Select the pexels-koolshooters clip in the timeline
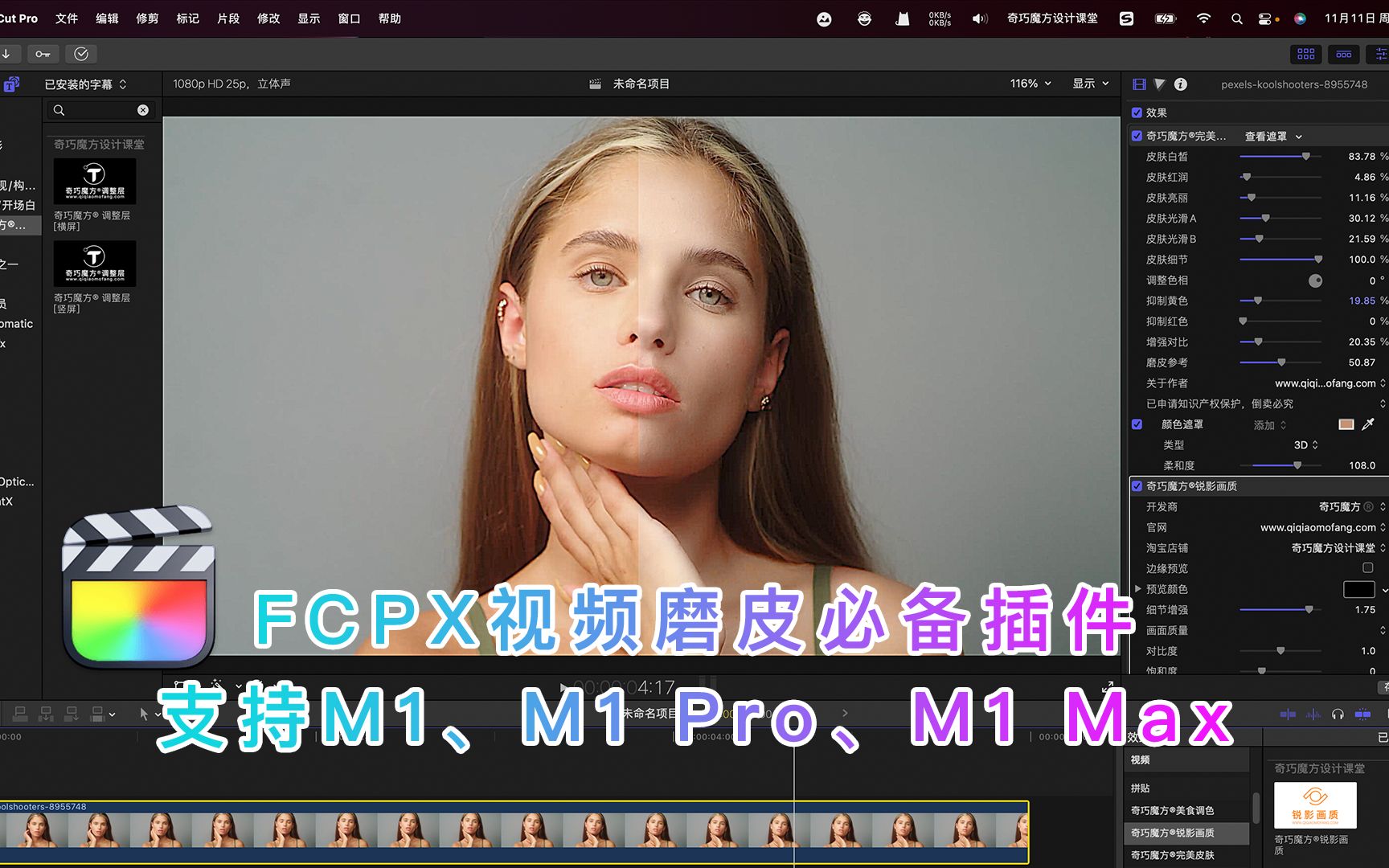1389x868 pixels. click(514, 832)
